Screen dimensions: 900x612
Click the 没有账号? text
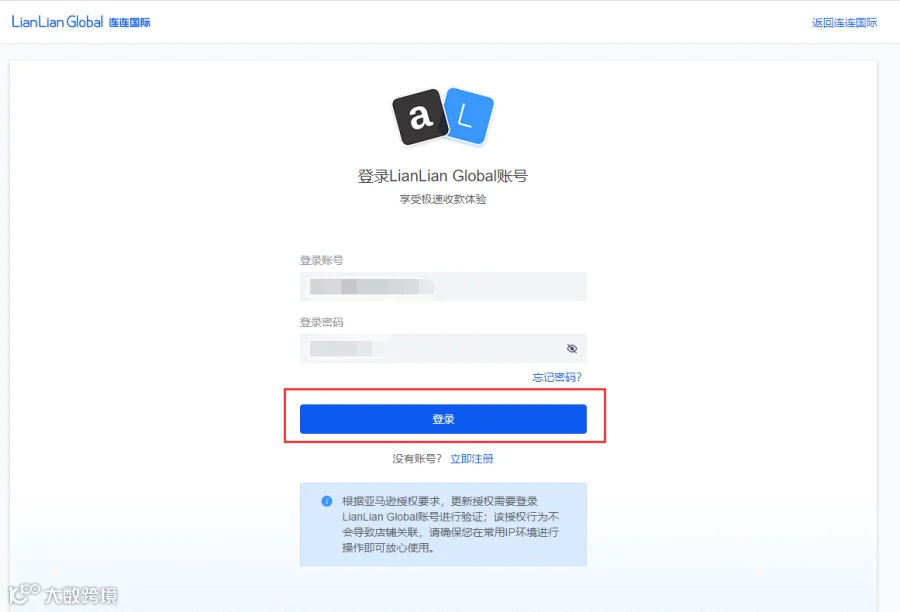[x=417, y=459]
